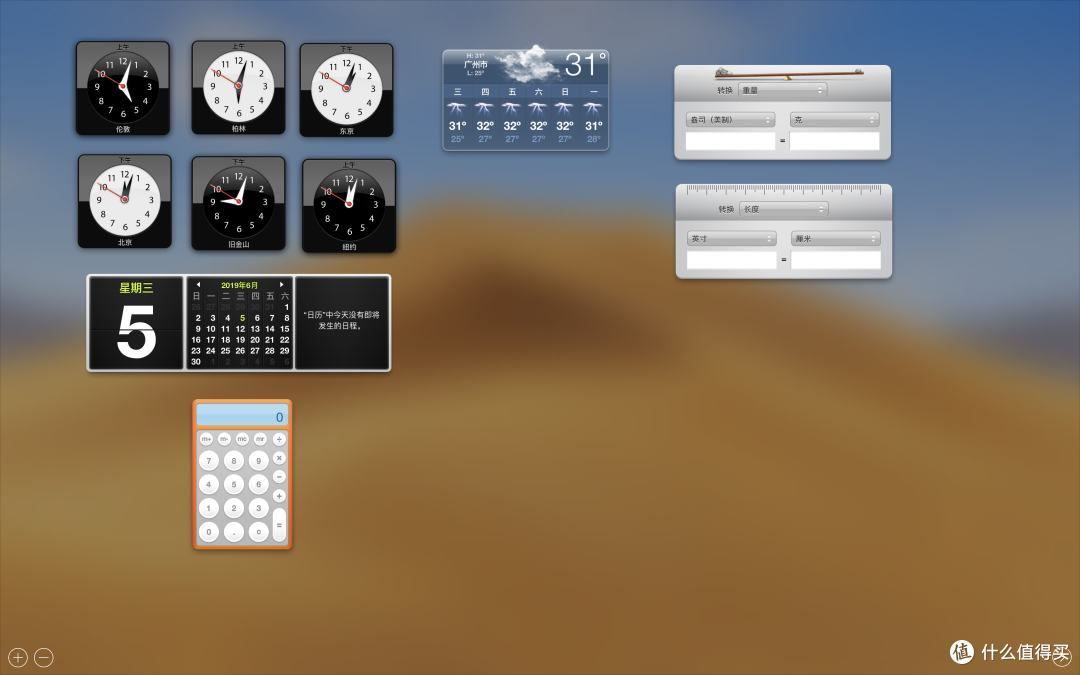Click the calculator display showing 0
Image resolution: width=1080 pixels, height=675 pixels.
click(x=242, y=415)
